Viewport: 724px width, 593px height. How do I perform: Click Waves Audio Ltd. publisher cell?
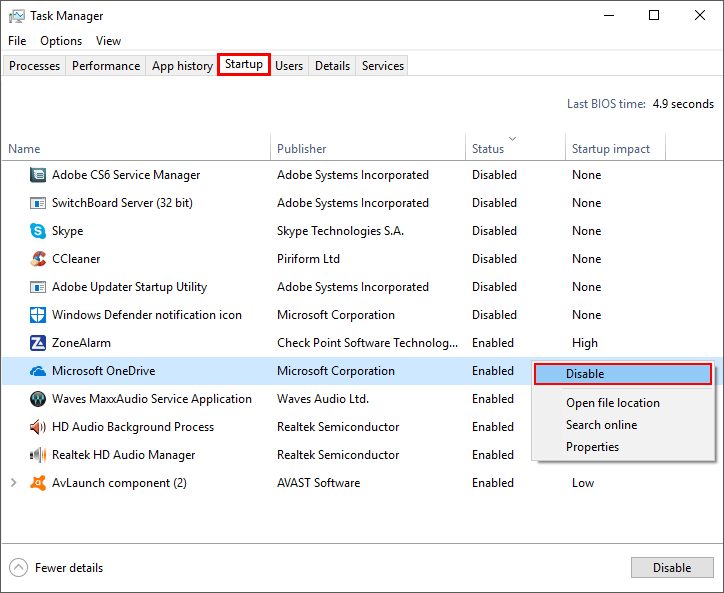point(323,399)
